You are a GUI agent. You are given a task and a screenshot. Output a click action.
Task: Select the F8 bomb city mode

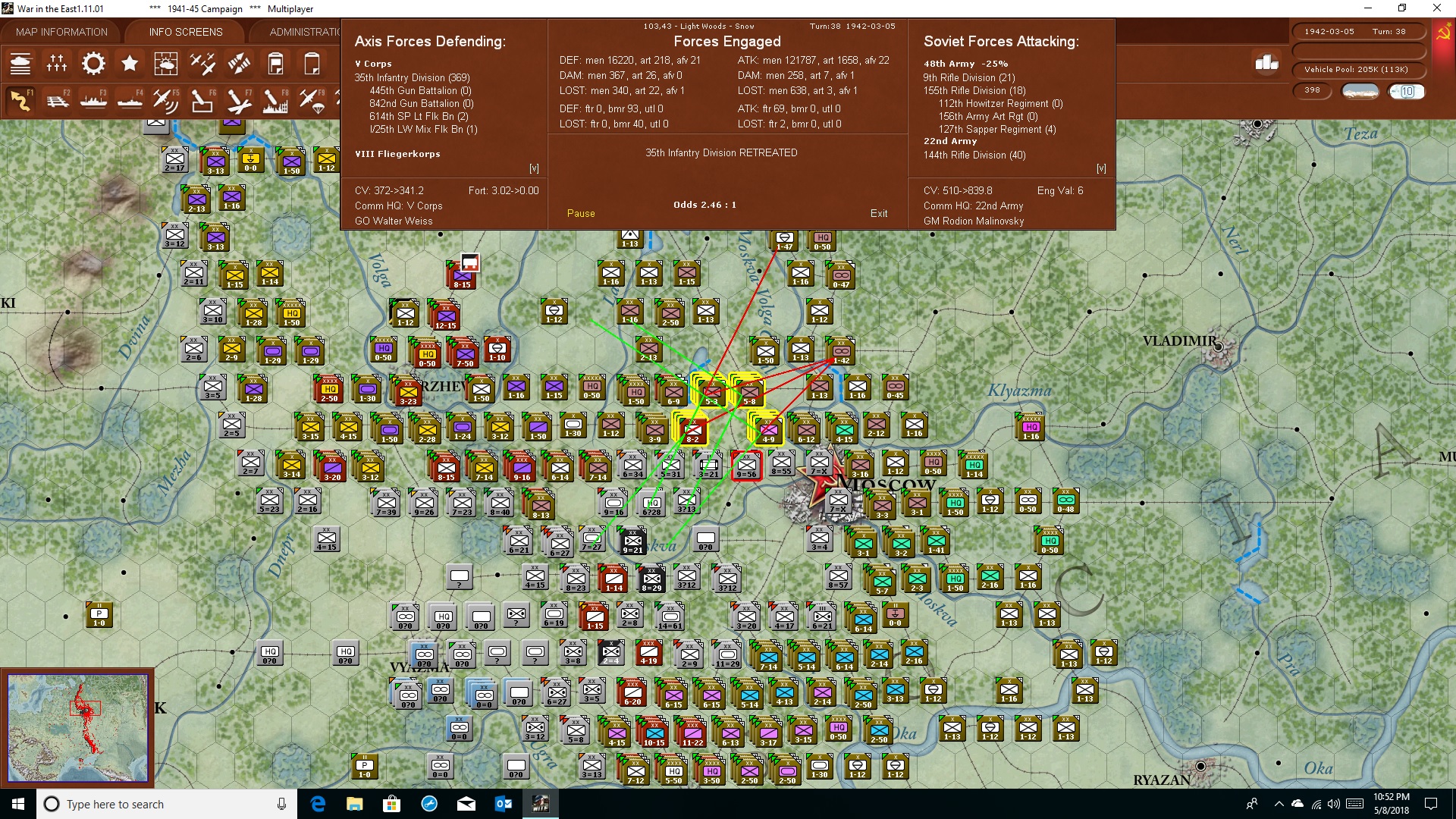275,100
